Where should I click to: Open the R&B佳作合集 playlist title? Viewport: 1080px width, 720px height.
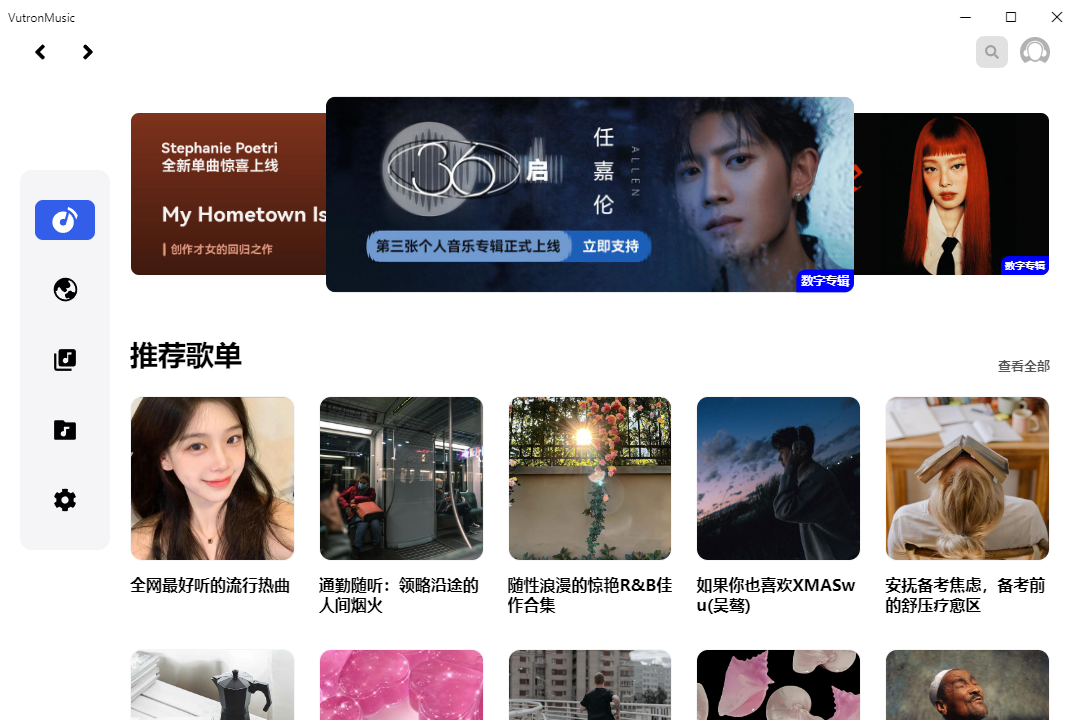point(589,594)
